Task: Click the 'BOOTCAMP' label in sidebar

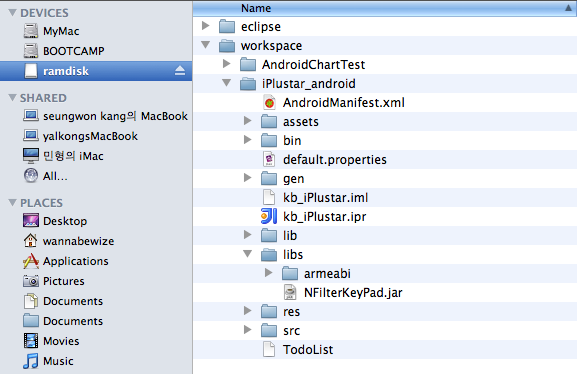Action: pos(74,51)
